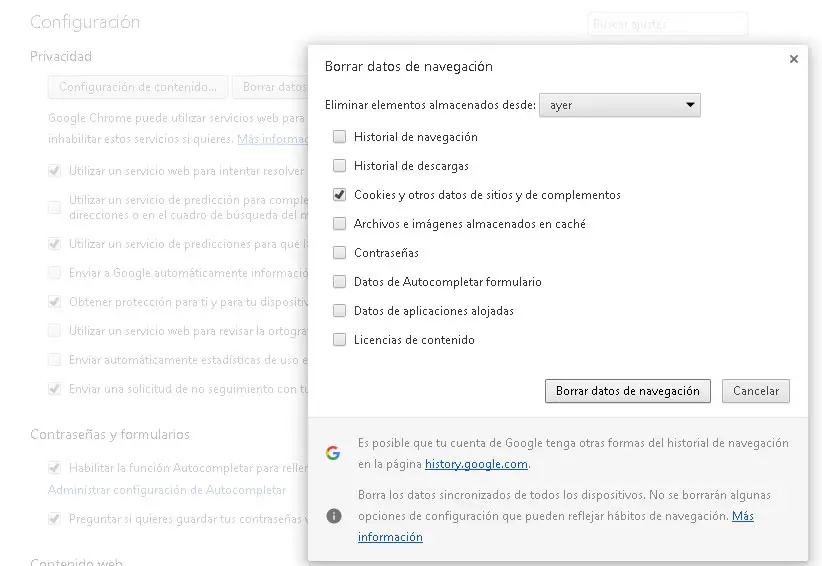Click the Cancelar button
The image size is (822, 566).
[755, 391]
